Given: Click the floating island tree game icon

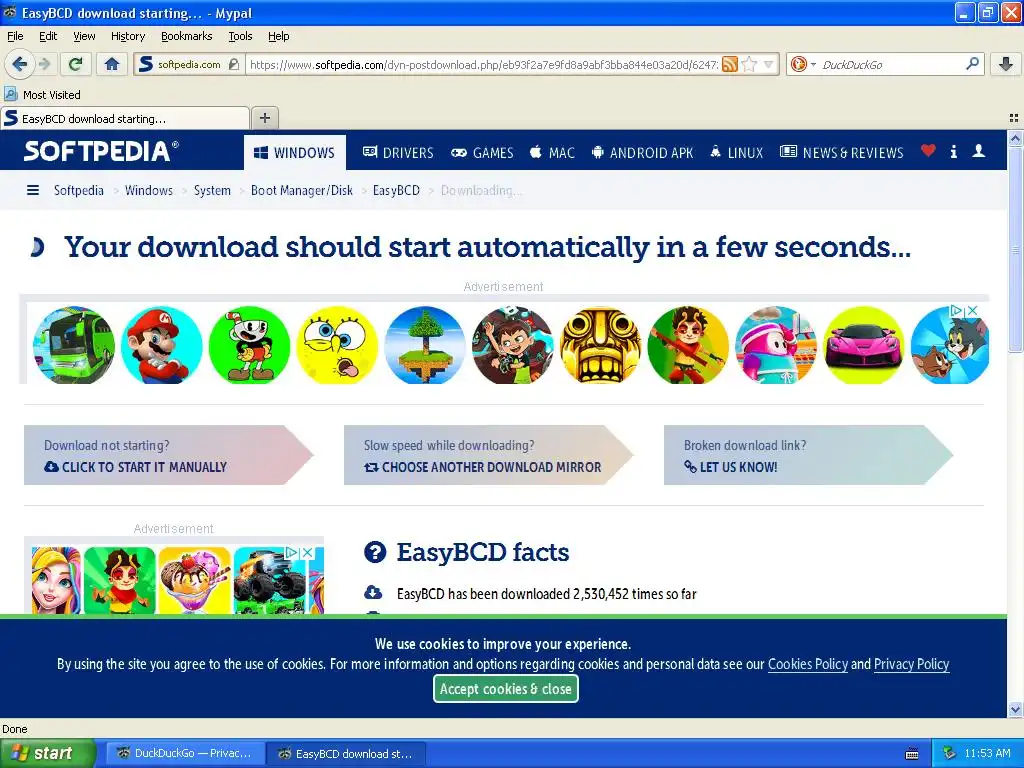Looking at the screenshot, I should [424, 345].
